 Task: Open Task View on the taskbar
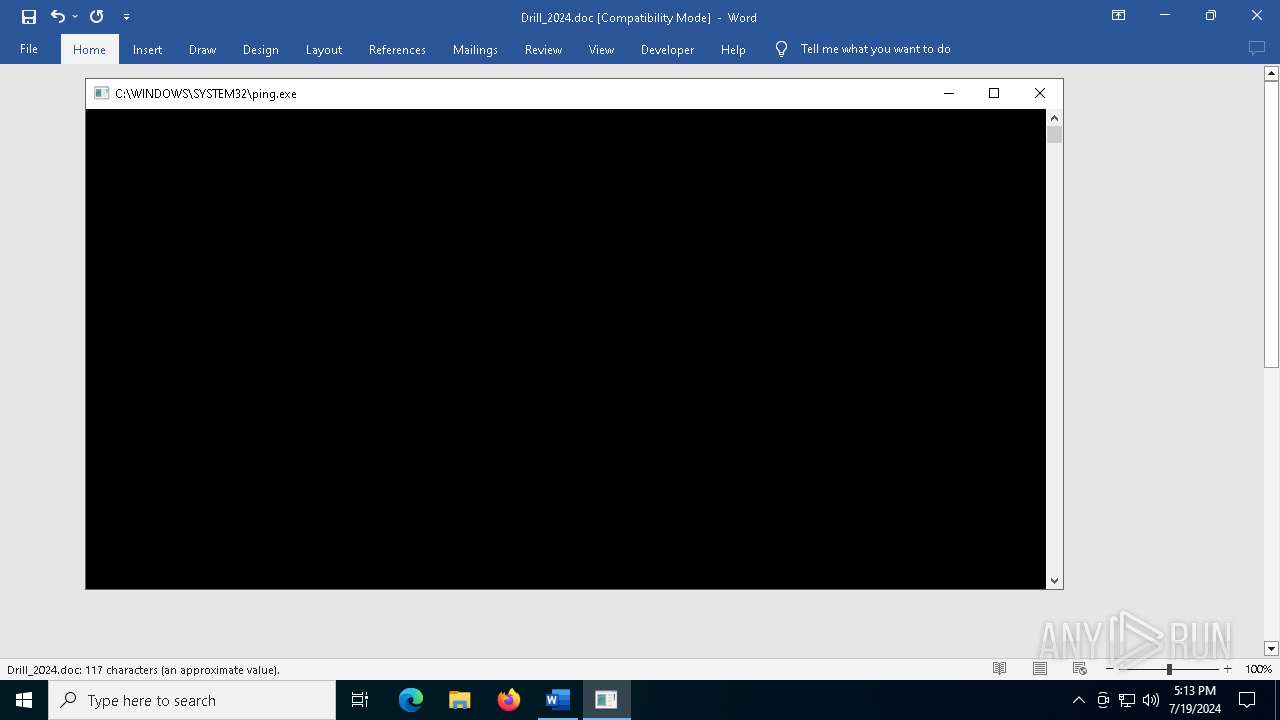360,700
